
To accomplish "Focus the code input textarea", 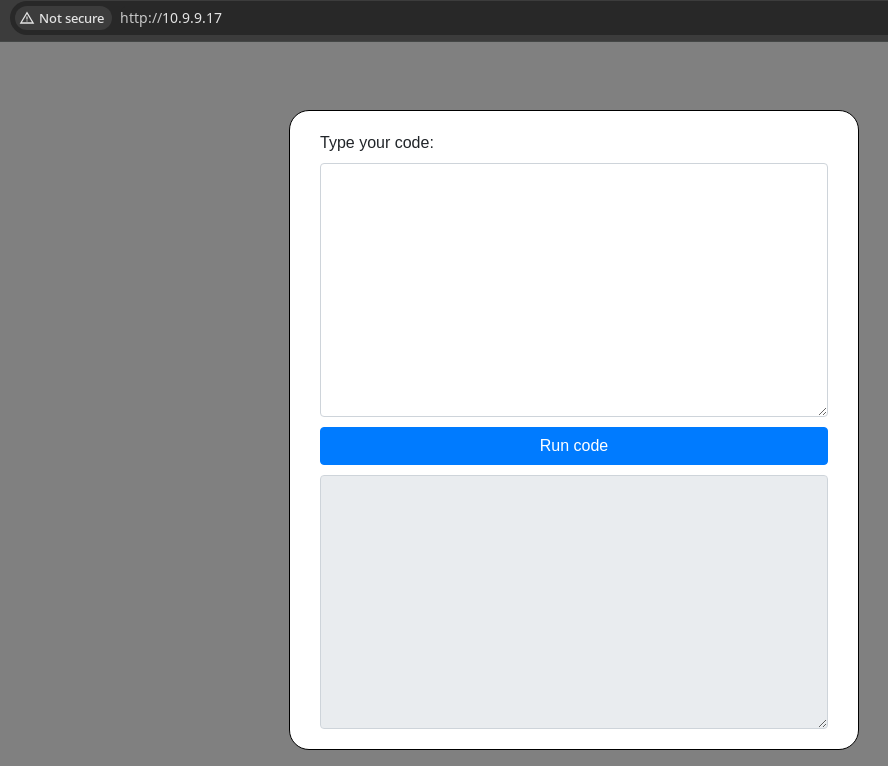I will (x=574, y=290).
